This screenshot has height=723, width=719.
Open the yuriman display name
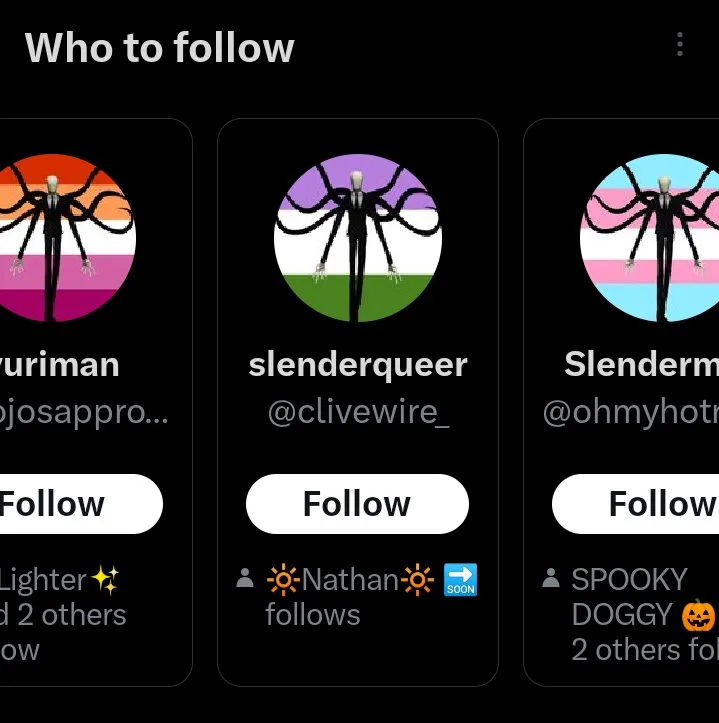pyautogui.click(x=60, y=365)
